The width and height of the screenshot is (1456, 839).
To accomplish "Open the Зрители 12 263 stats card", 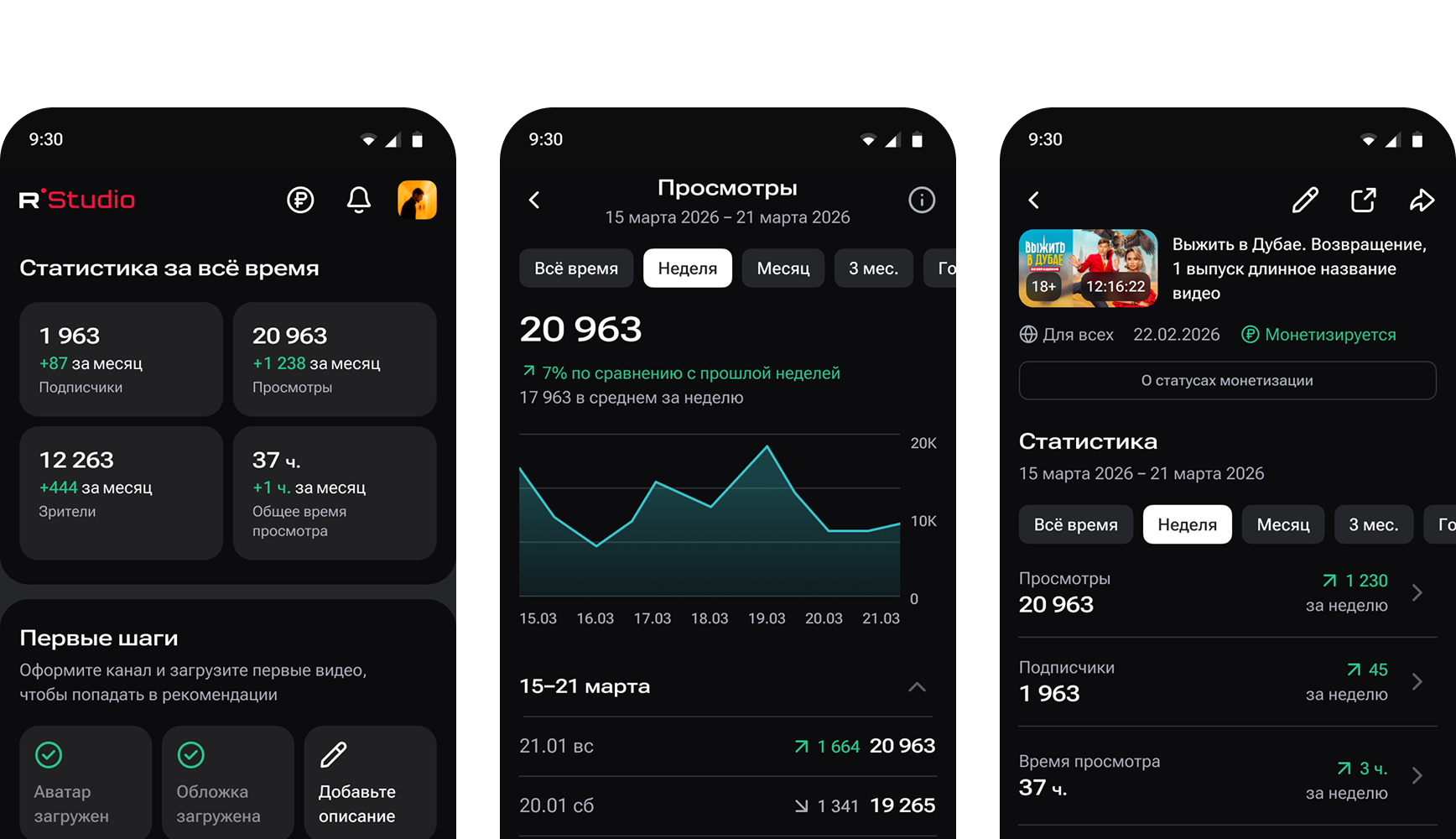I will coord(121,492).
